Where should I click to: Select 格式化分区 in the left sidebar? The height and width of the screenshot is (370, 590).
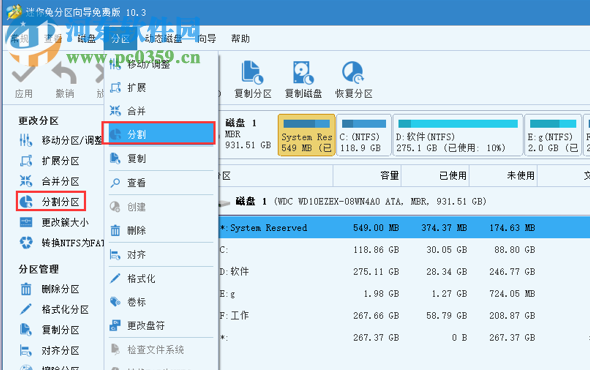[54, 310]
